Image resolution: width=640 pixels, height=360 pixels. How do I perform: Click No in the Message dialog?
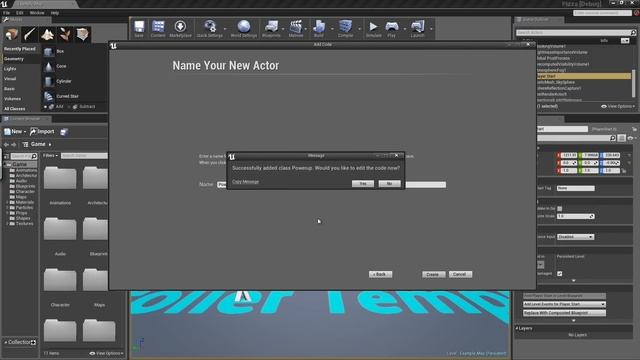(389, 184)
